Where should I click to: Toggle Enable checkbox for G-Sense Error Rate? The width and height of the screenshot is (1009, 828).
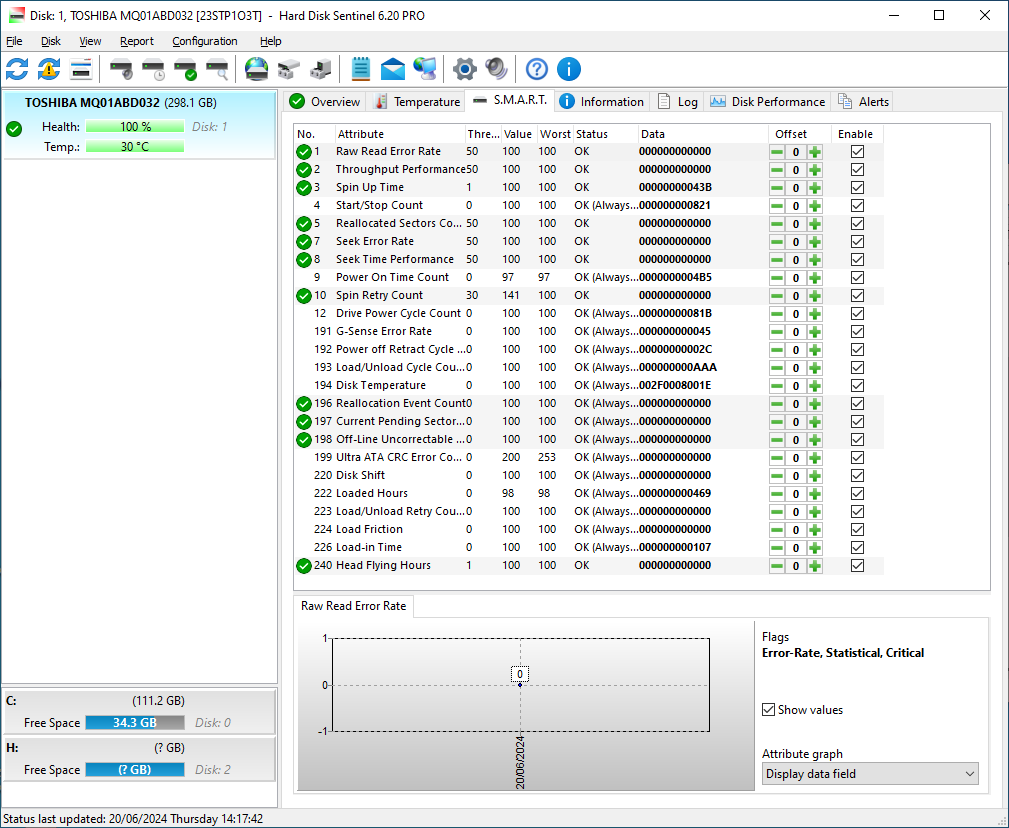857,332
